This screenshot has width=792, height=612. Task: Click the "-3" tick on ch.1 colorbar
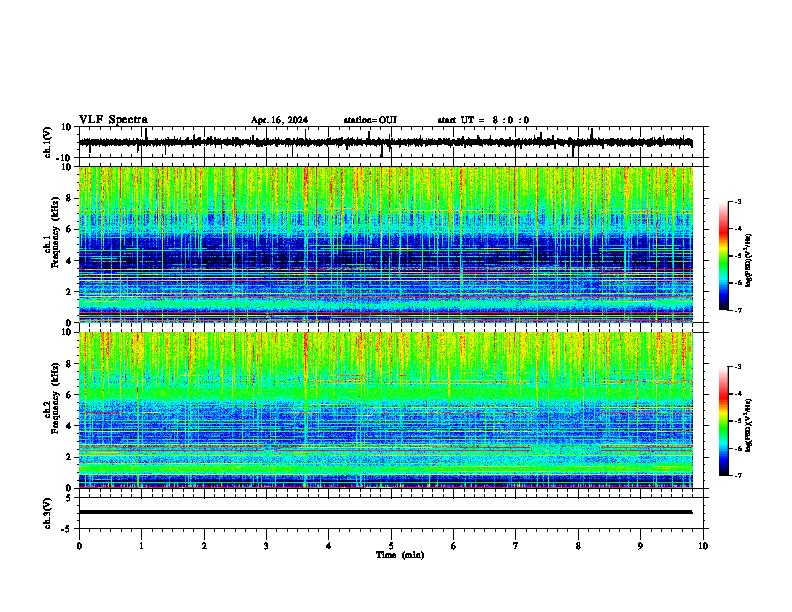(738, 201)
